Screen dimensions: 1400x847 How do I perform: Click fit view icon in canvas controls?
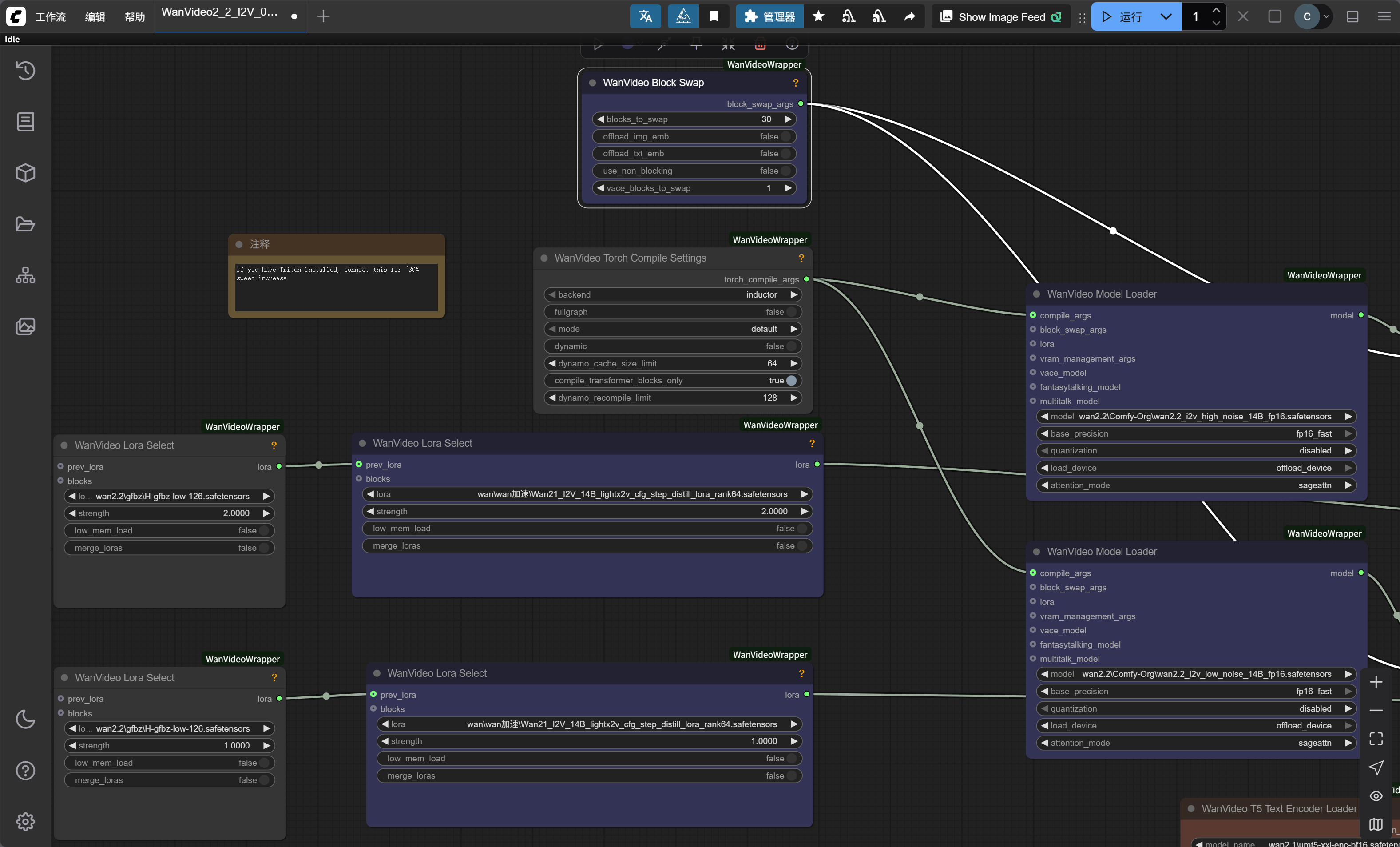1376,739
